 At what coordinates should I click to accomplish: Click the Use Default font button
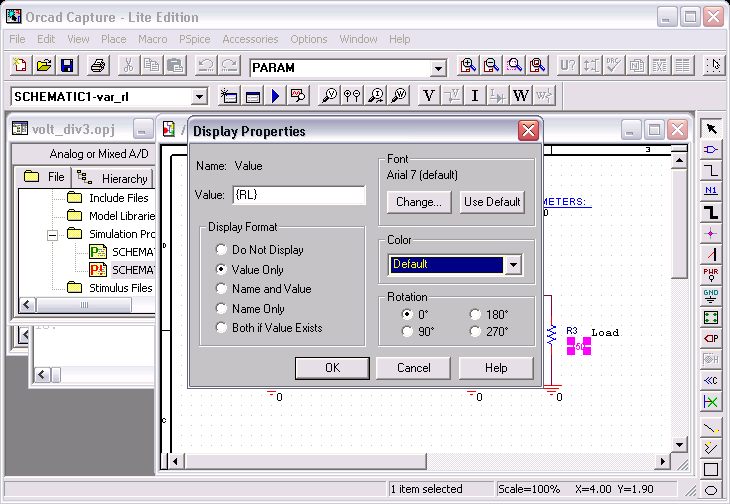[492, 202]
